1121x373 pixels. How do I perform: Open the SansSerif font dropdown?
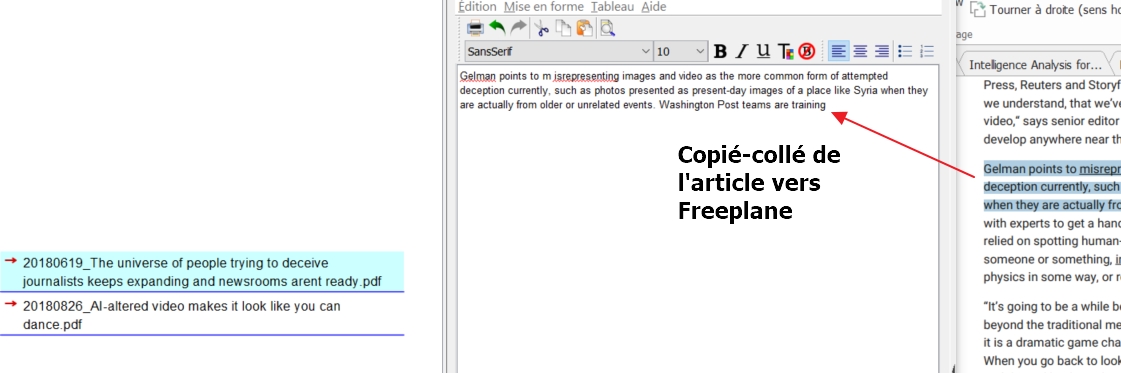[558, 51]
